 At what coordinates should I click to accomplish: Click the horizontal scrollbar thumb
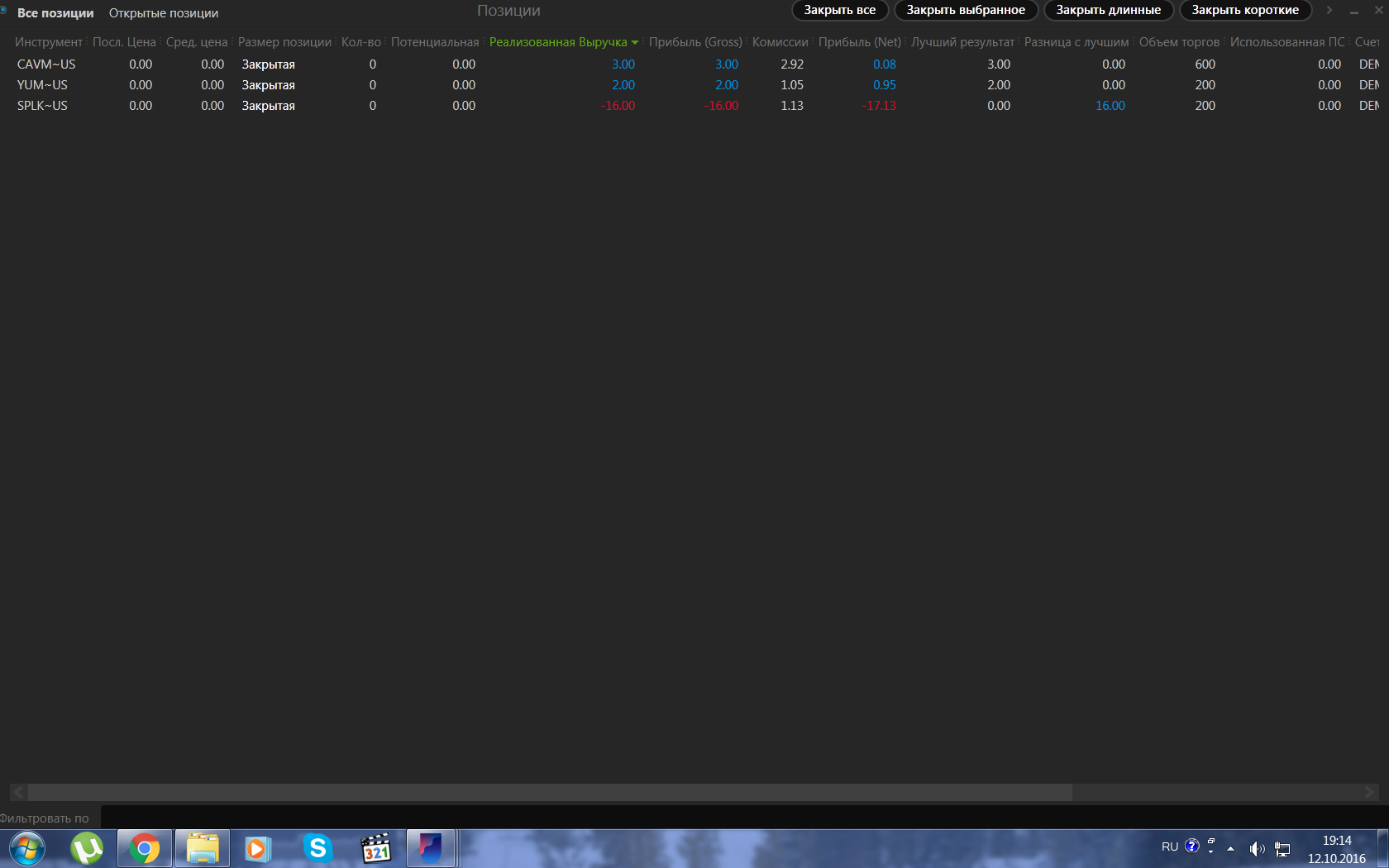[550, 792]
